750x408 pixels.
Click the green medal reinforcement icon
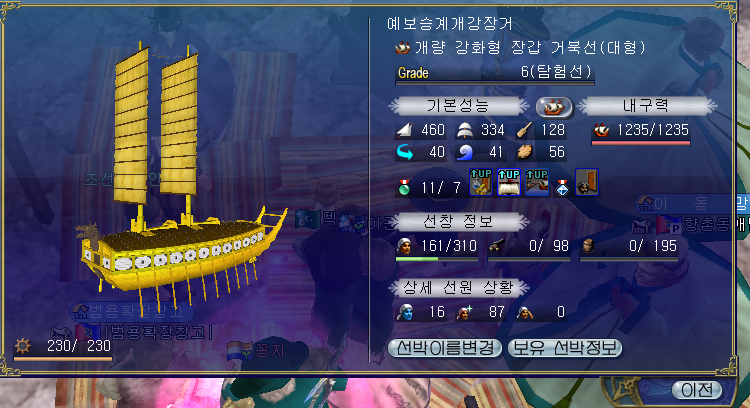405,187
